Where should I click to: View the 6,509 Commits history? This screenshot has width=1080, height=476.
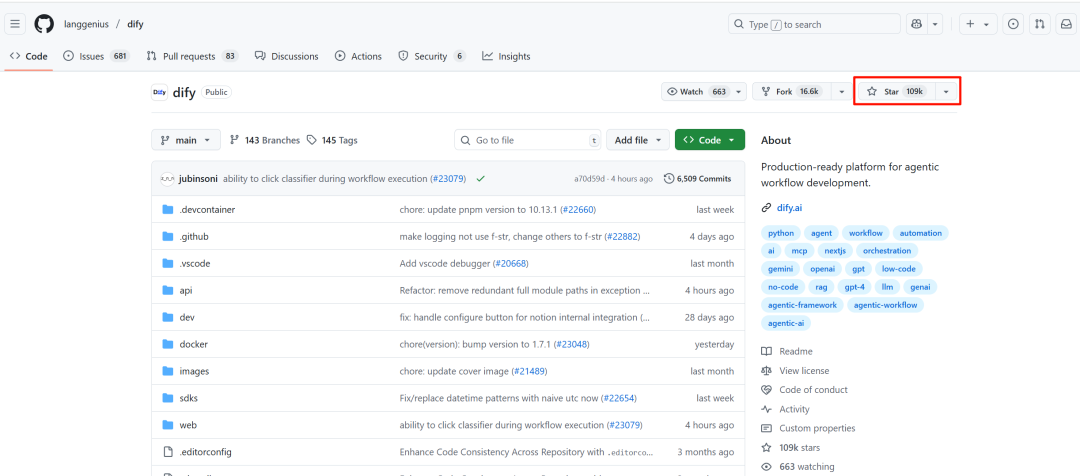coord(697,178)
